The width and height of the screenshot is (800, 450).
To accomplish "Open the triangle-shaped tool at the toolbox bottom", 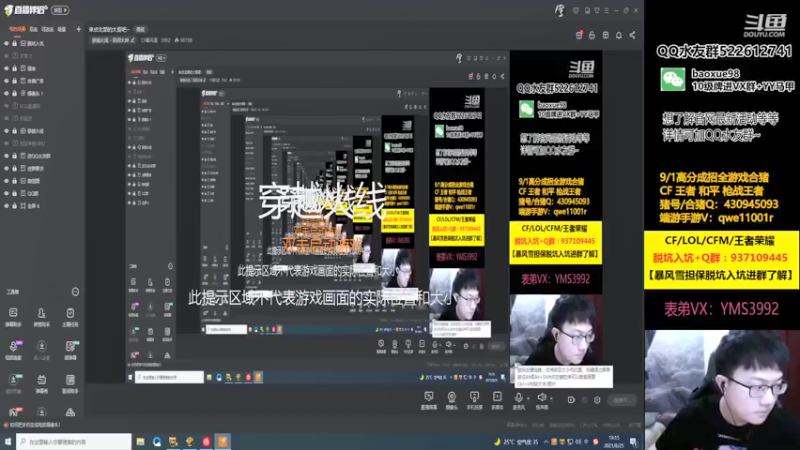I will click(x=70, y=412).
